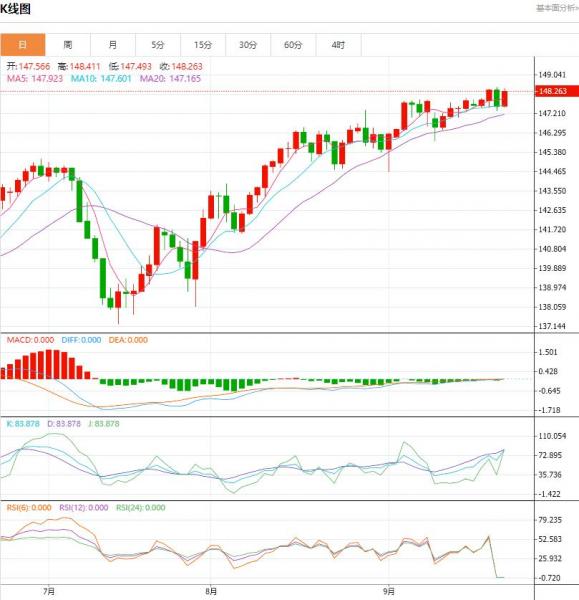Click the RSI(24) indicator label
Image resolution: width=579 pixels, height=600 pixels.
click(141, 507)
